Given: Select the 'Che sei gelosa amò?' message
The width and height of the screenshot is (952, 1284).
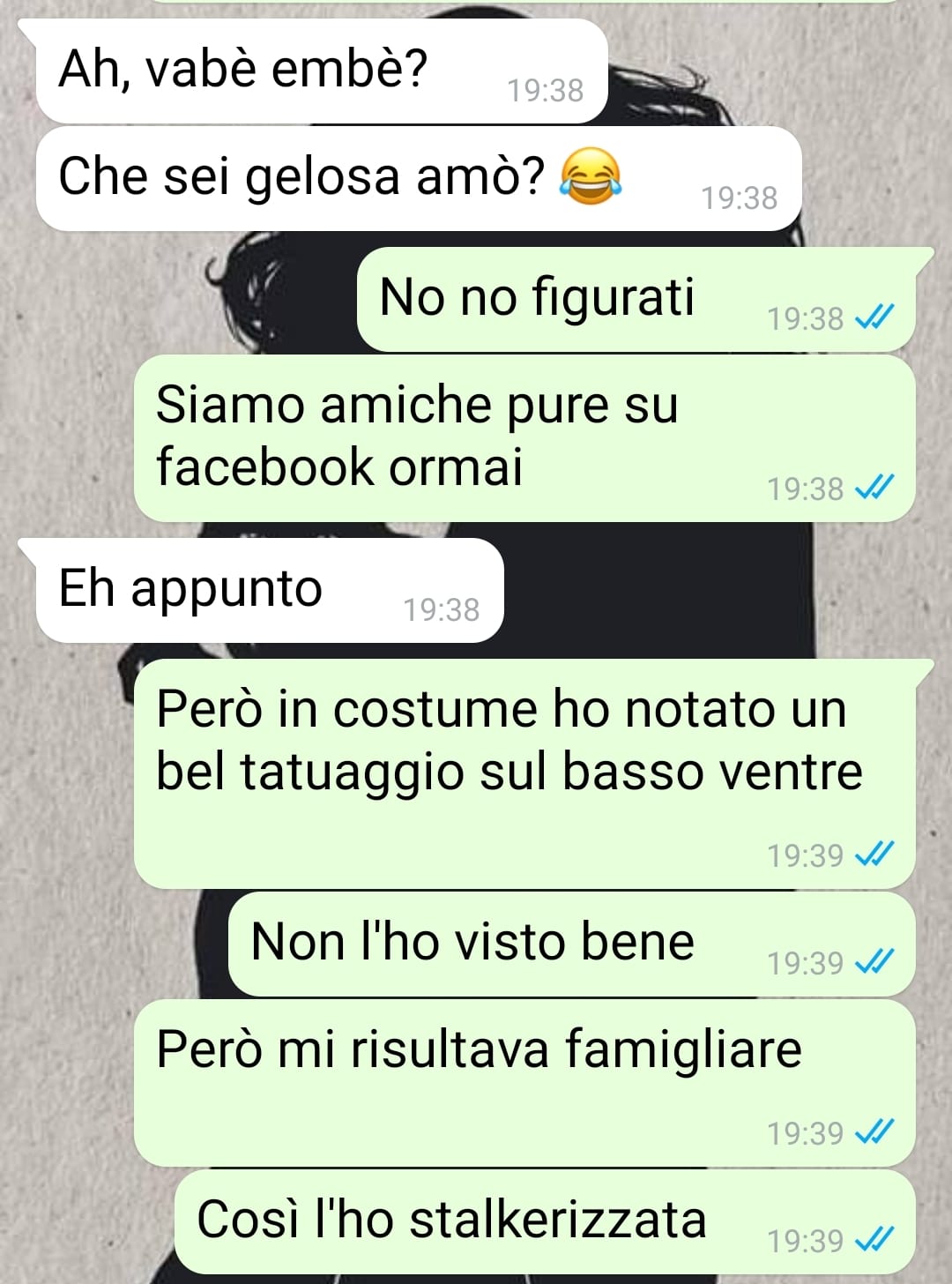Looking at the screenshot, I should click(419, 178).
